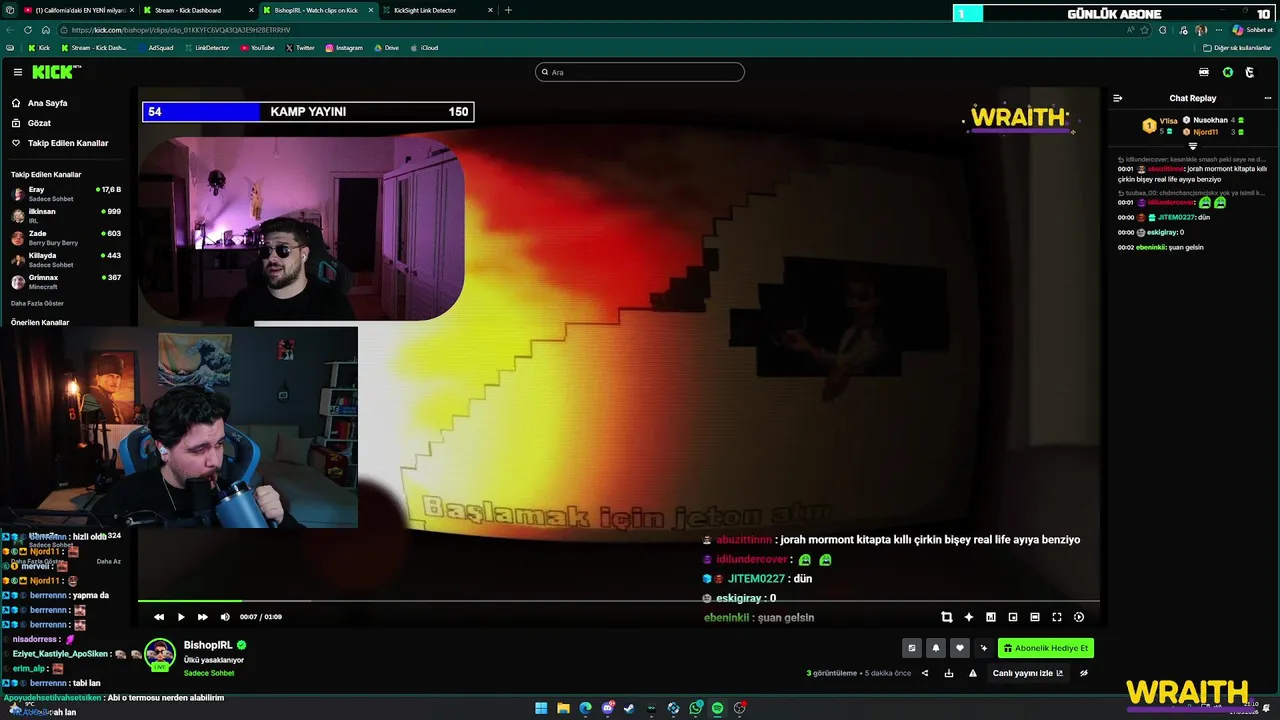Open the stats chart icon in player
The height and width of the screenshot is (720, 1280).
(991, 617)
